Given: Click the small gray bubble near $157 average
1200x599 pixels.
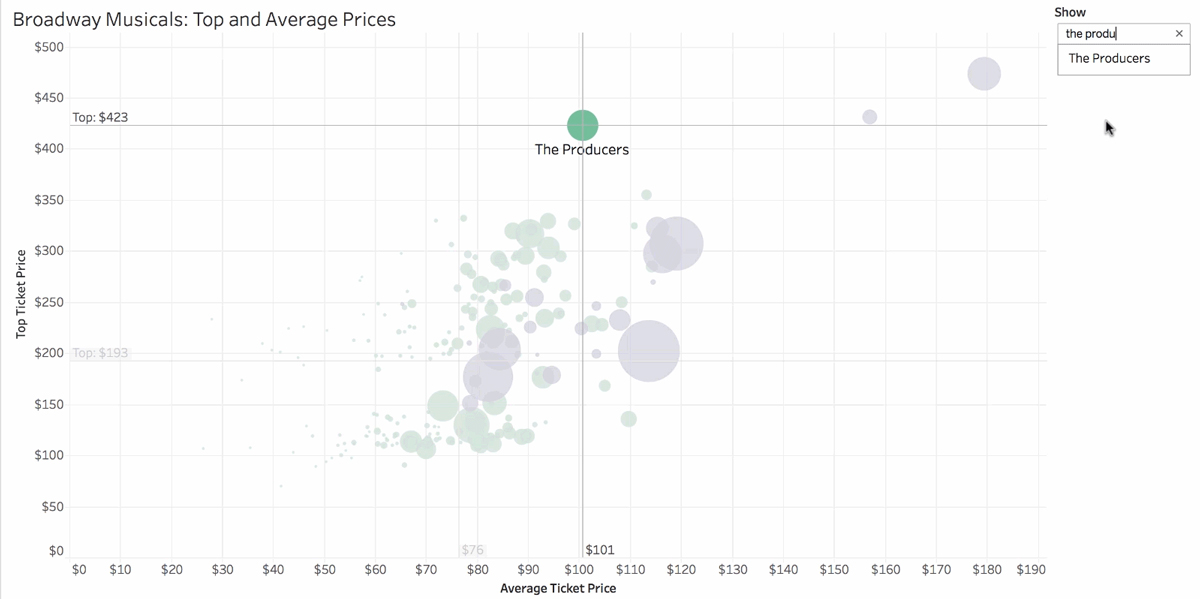Looking at the screenshot, I should tap(869, 117).
